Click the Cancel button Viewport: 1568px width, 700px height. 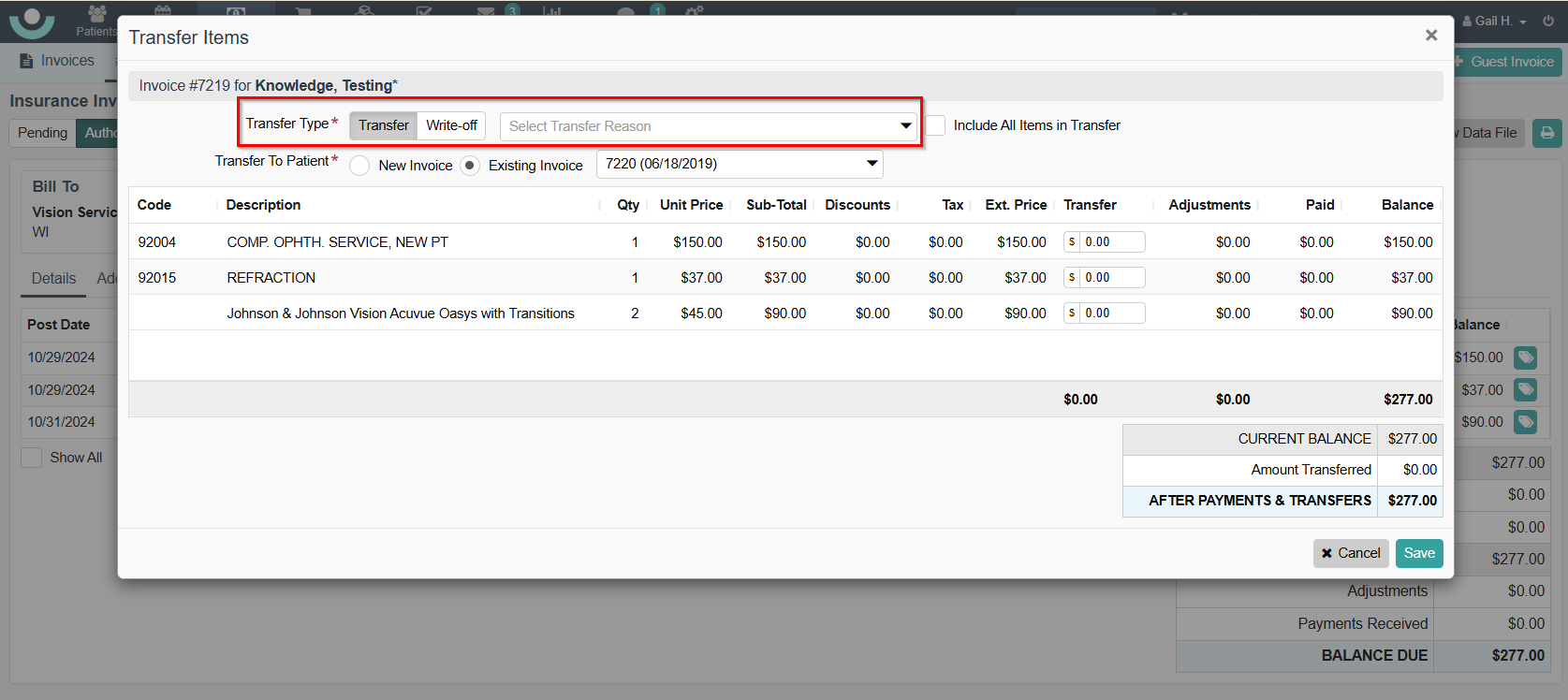click(1350, 553)
